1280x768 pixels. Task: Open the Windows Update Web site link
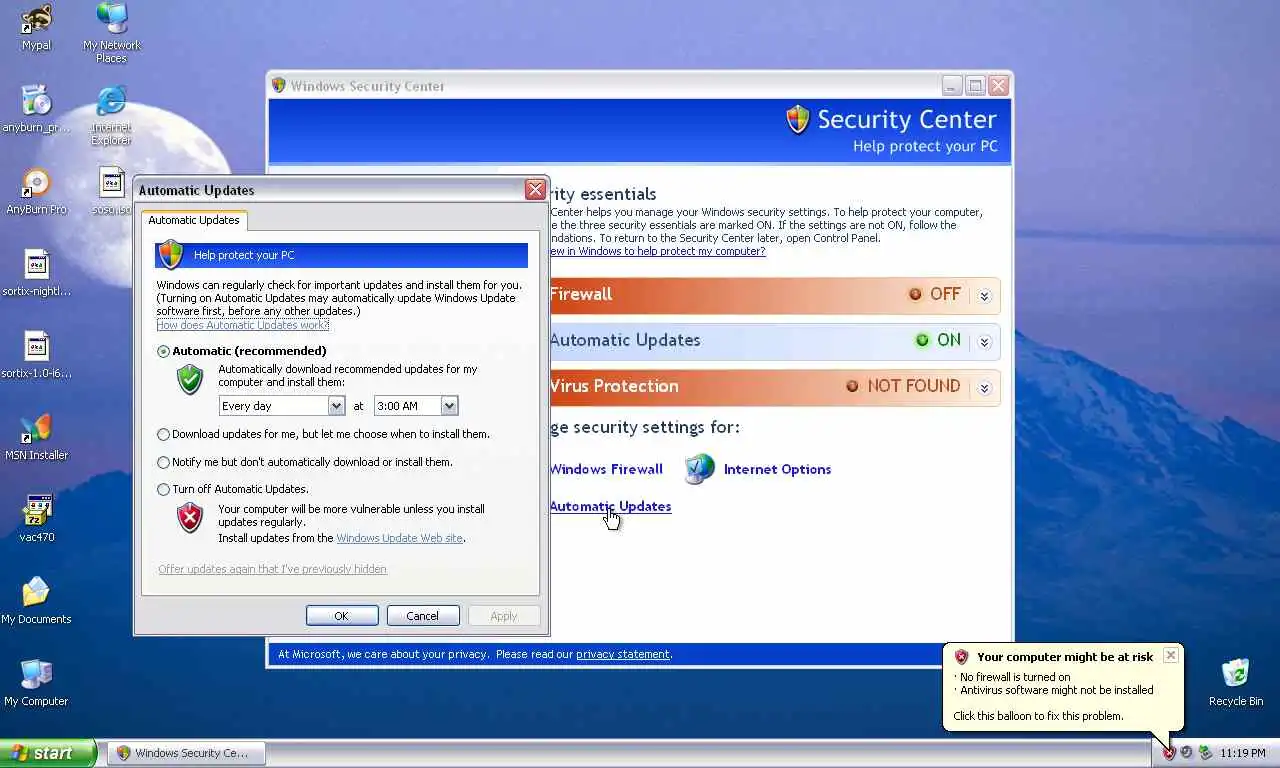[399, 538]
